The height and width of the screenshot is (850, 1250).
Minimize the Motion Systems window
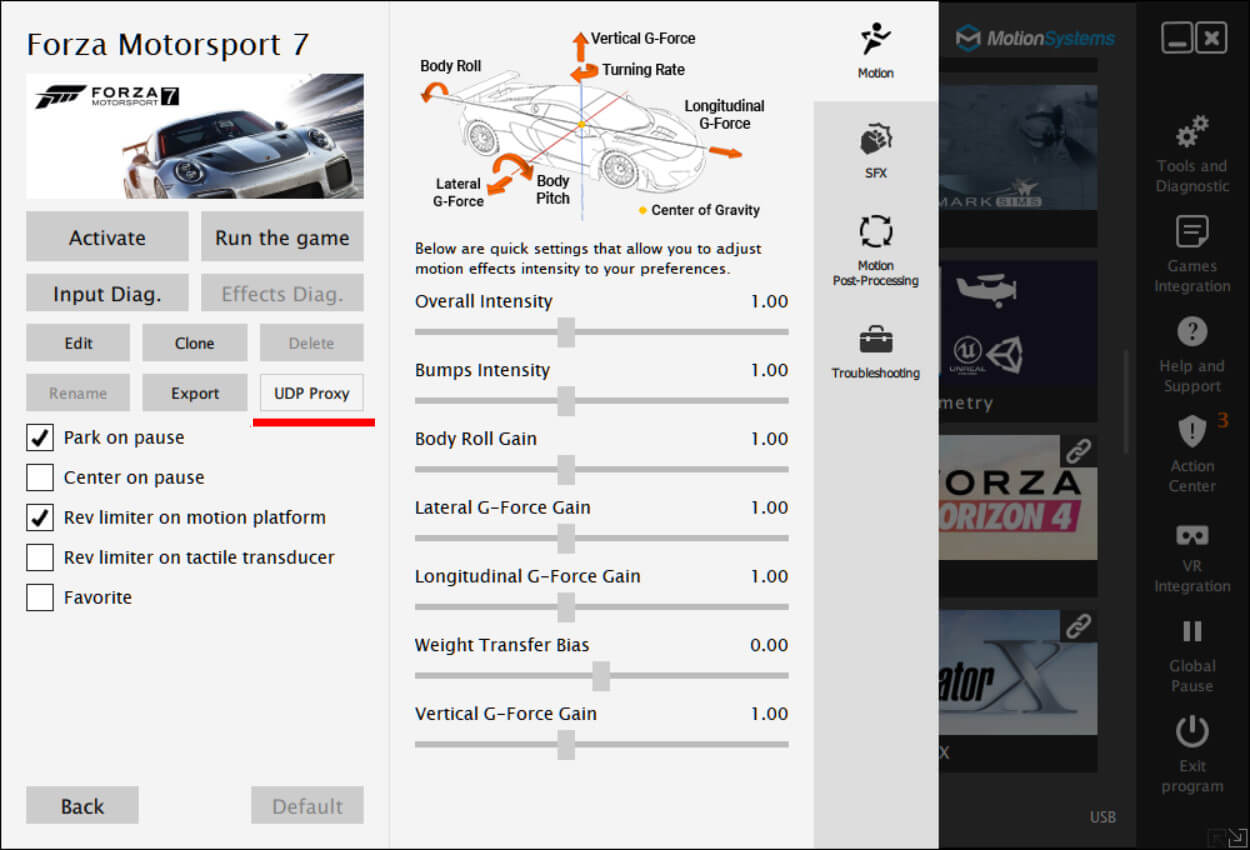coord(1177,39)
